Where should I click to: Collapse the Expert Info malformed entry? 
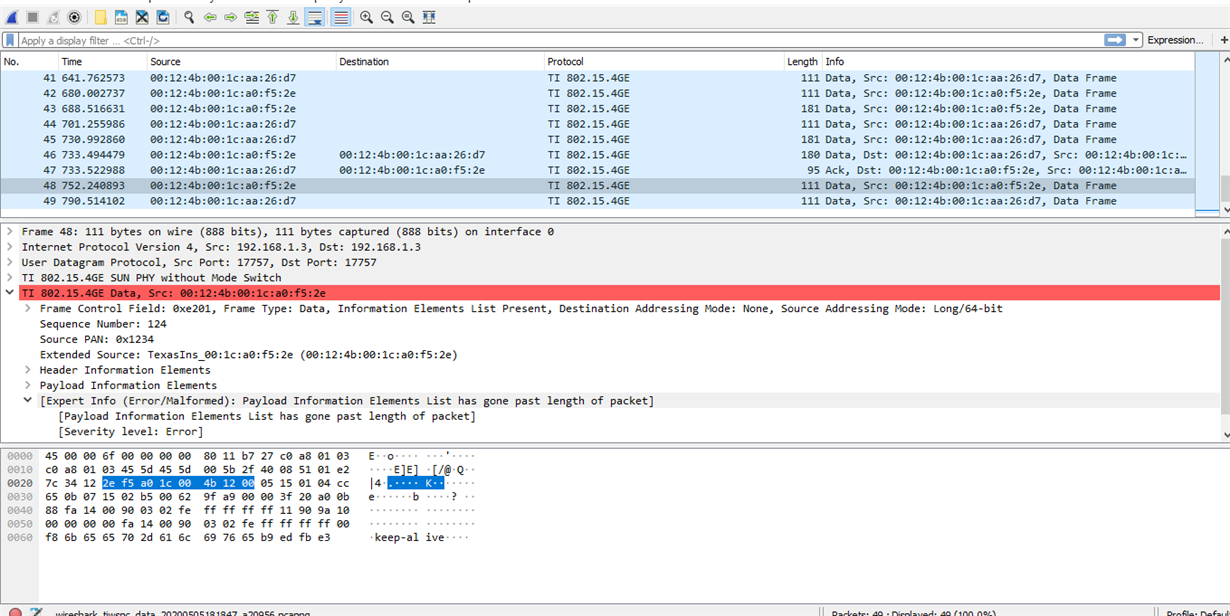point(28,401)
